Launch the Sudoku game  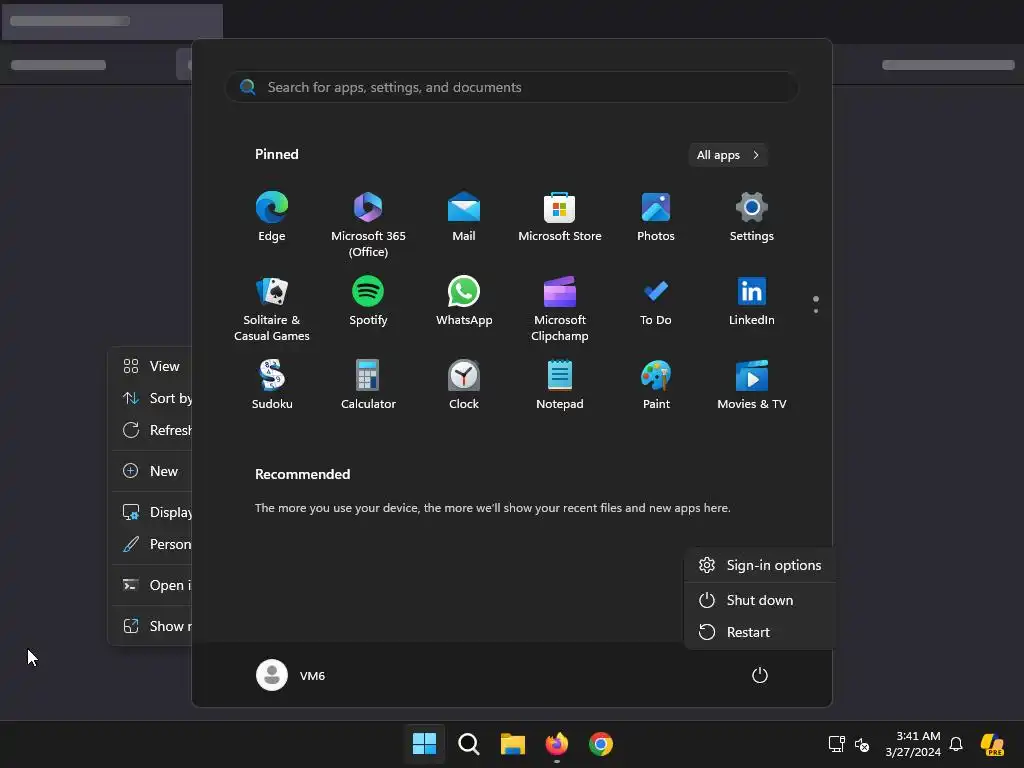click(272, 385)
